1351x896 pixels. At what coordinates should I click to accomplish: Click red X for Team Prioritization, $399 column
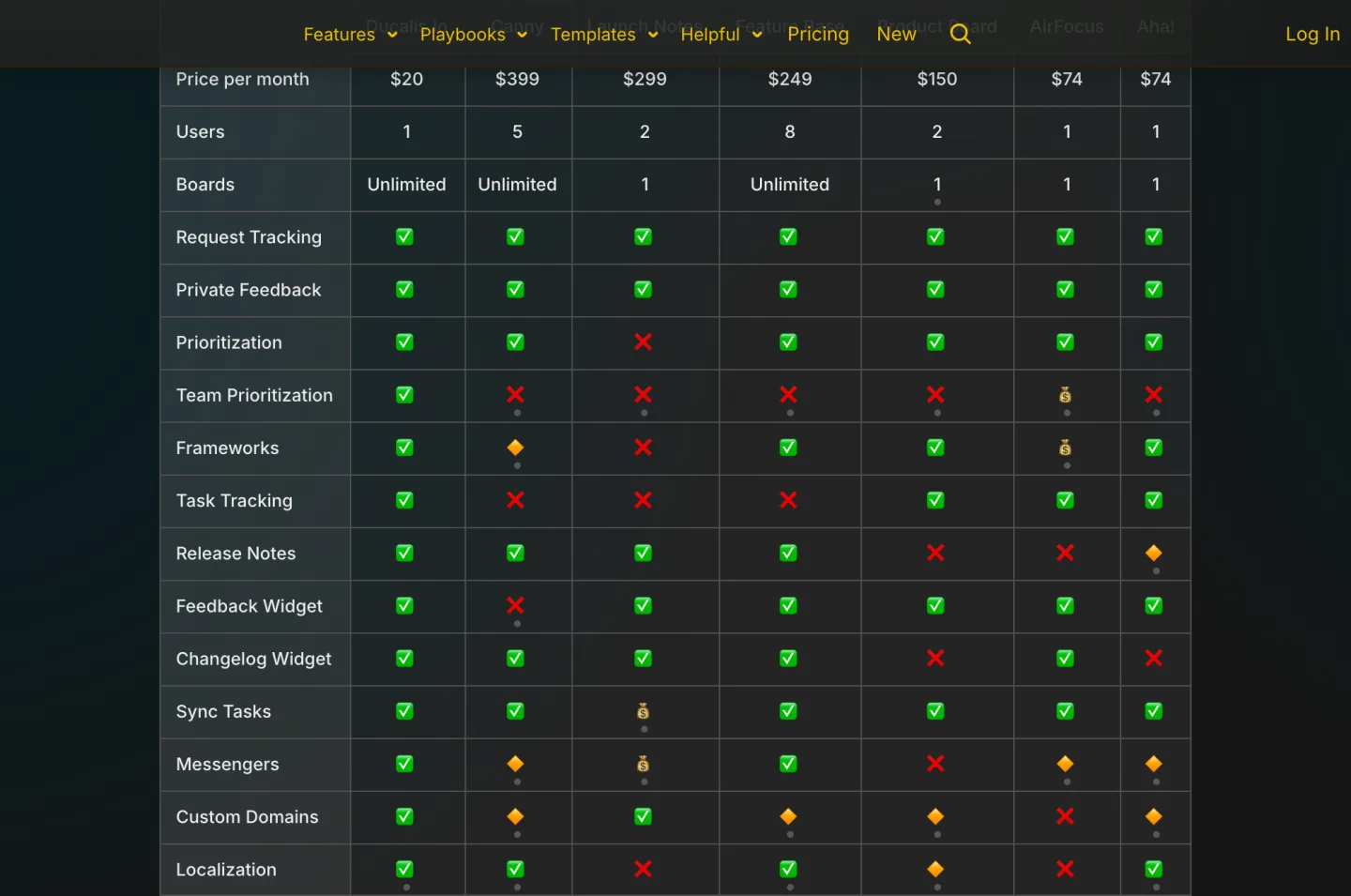[515, 395]
